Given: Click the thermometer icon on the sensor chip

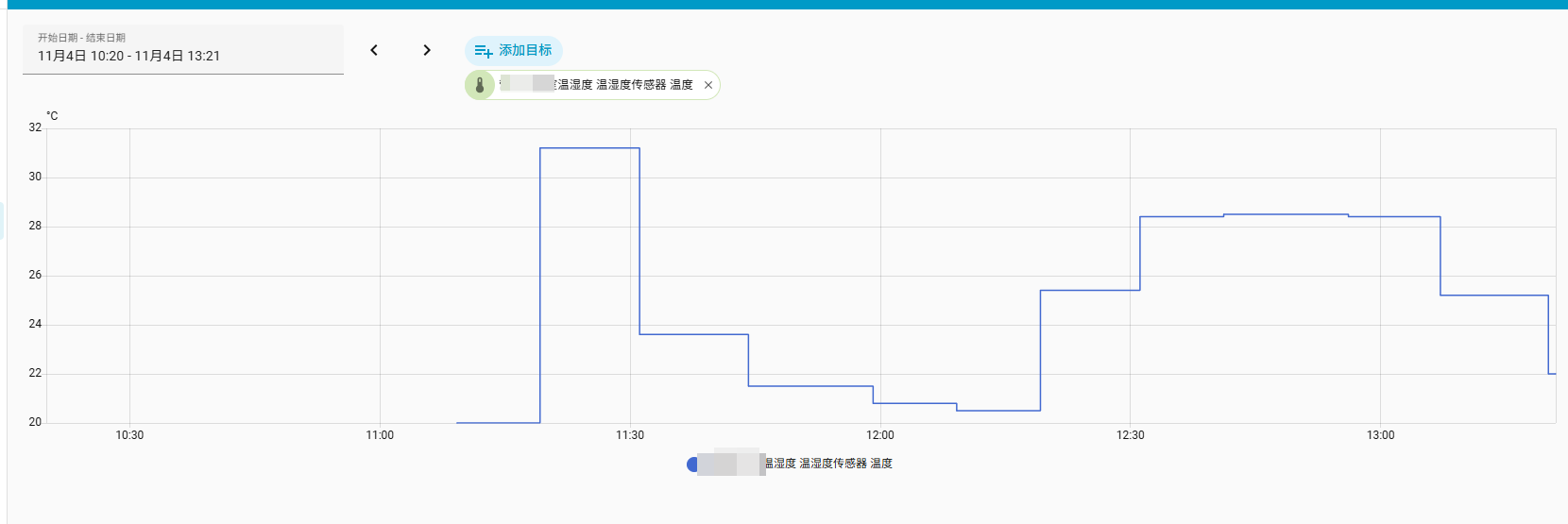Looking at the screenshot, I should pos(480,85).
